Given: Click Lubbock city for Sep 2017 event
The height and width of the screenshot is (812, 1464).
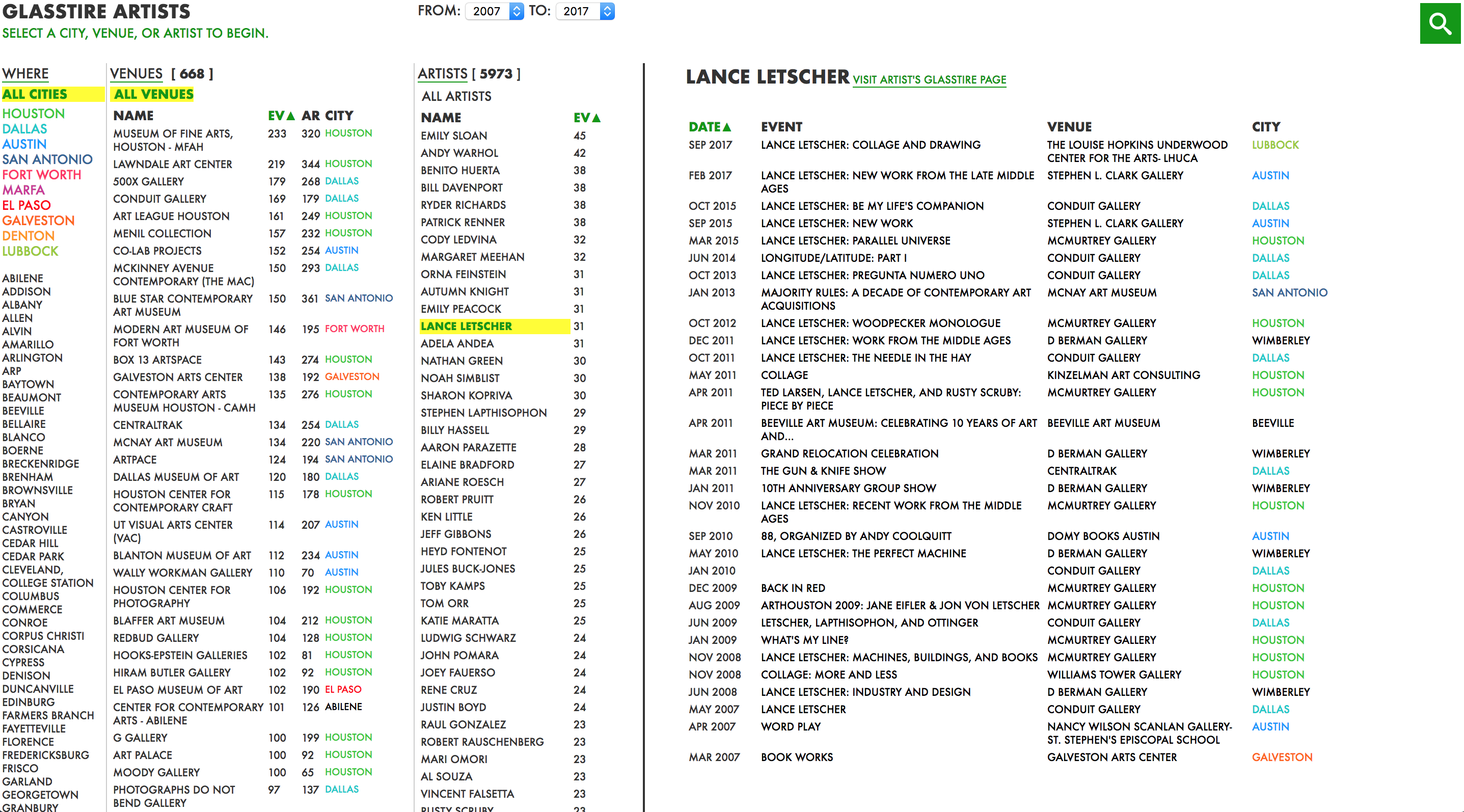Looking at the screenshot, I should point(1276,146).
